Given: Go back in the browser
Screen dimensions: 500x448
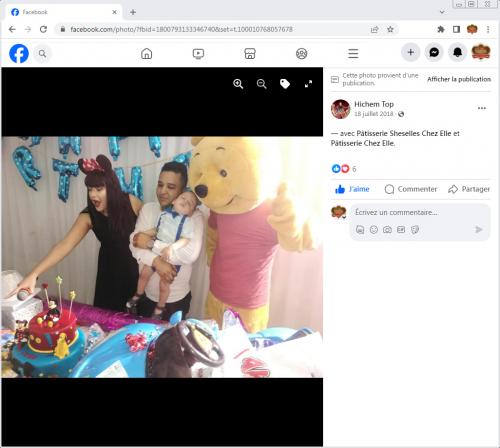Looking at the screenshot, I should [12, 29].
